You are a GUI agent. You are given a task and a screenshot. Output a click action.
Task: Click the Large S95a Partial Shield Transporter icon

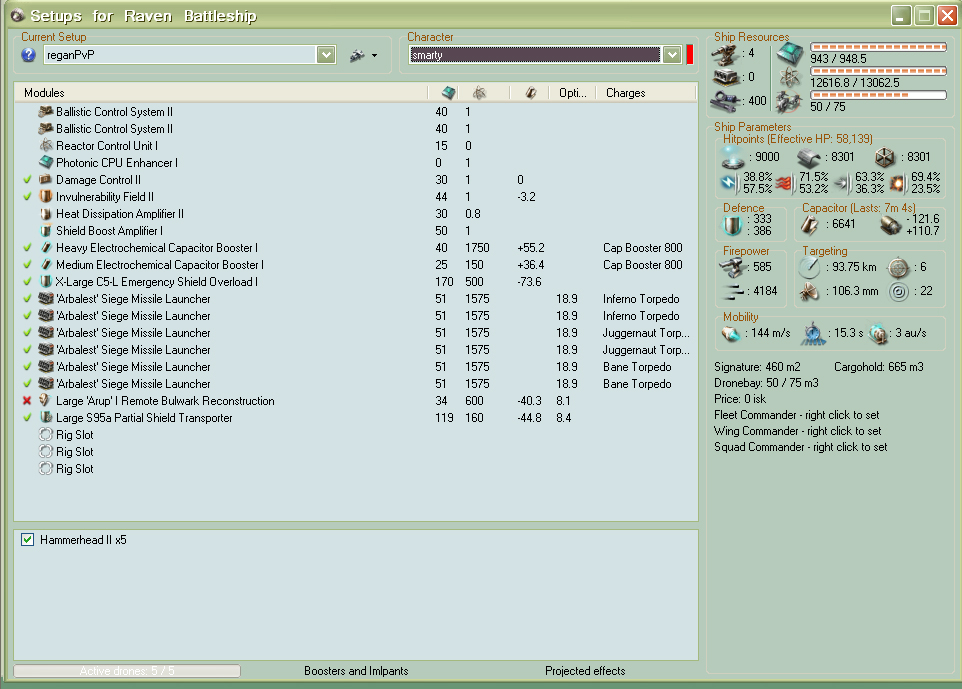[45, 418]
